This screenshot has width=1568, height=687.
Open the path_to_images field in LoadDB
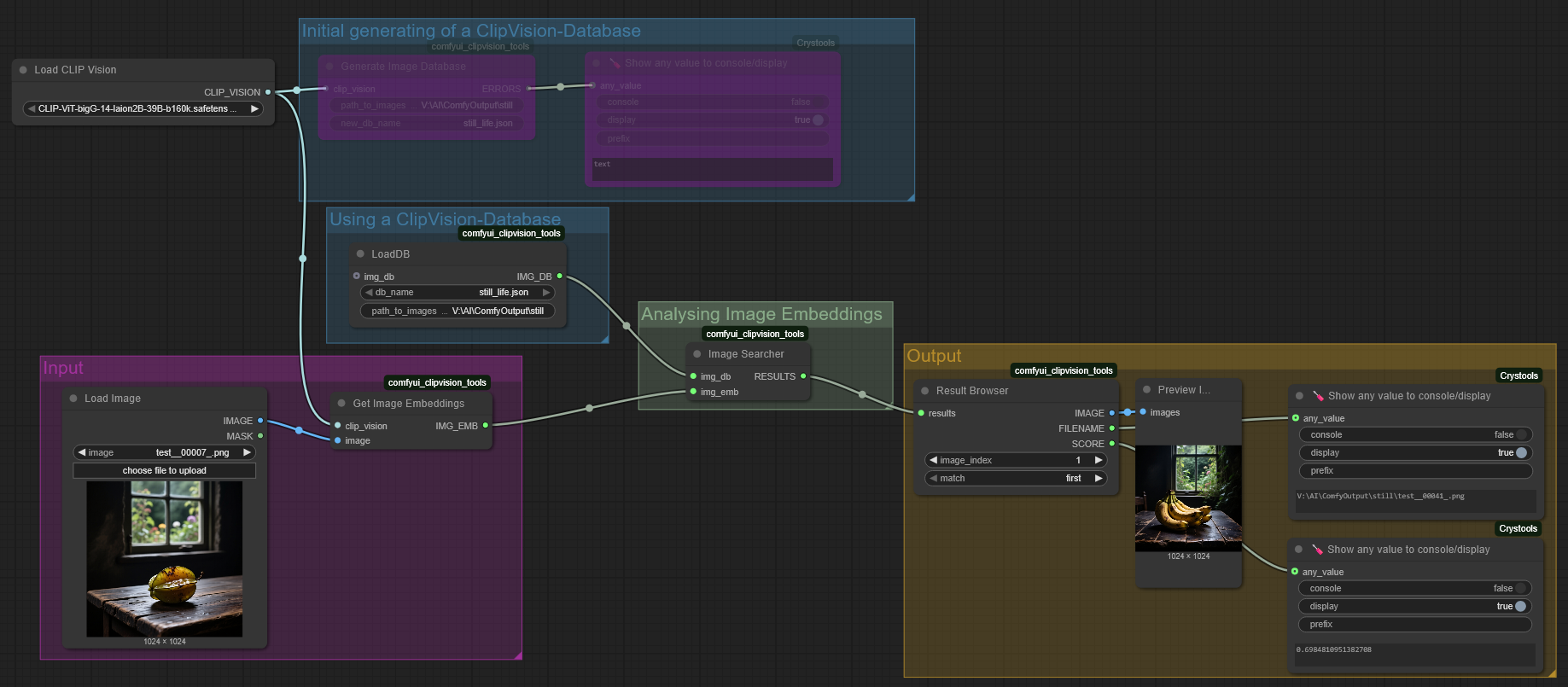[458, 311]
